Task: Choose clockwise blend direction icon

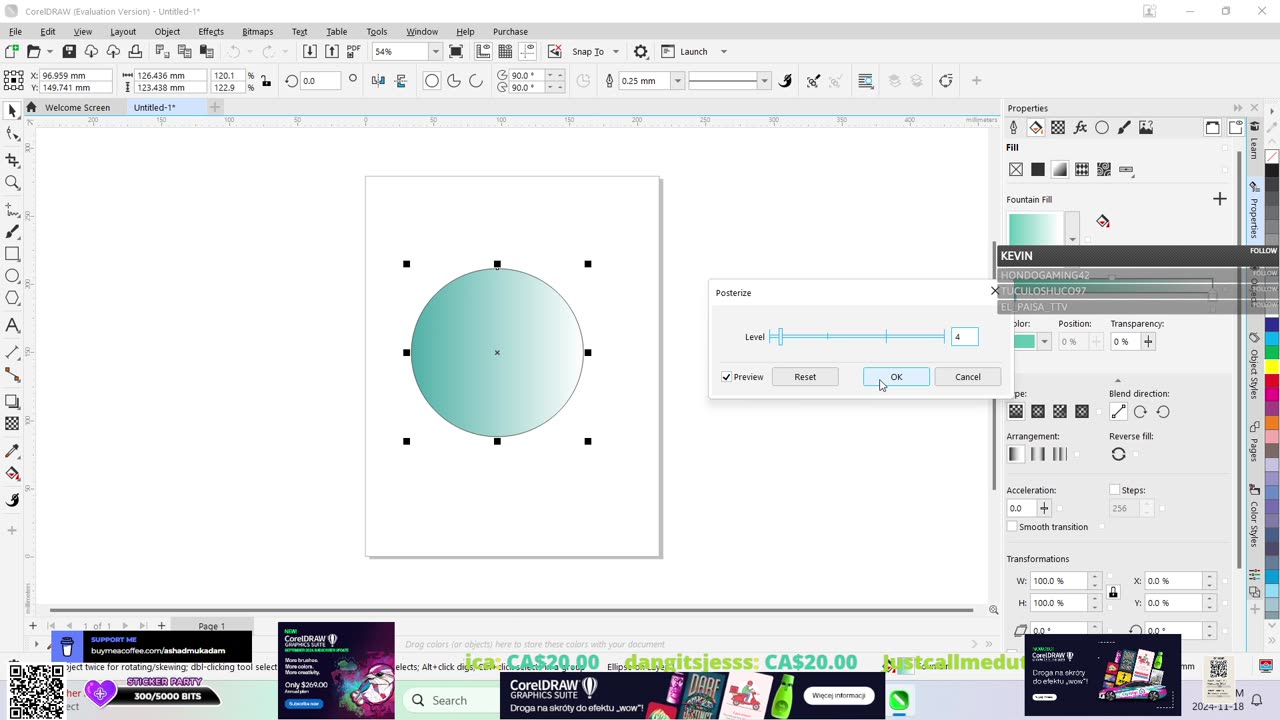Action: coord(1140,412)
